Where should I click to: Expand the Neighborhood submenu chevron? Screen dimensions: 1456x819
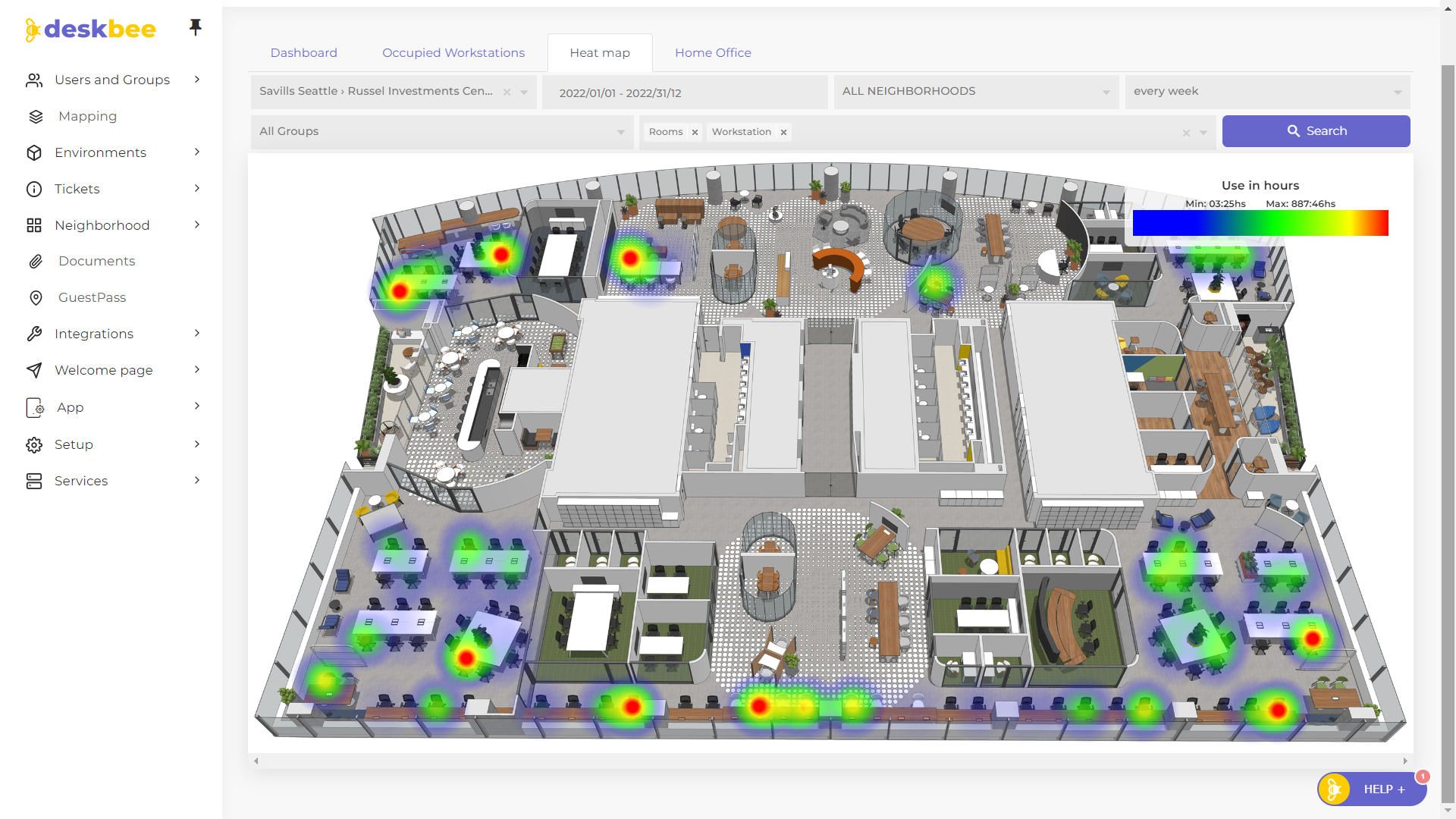[x=197, y=224]
